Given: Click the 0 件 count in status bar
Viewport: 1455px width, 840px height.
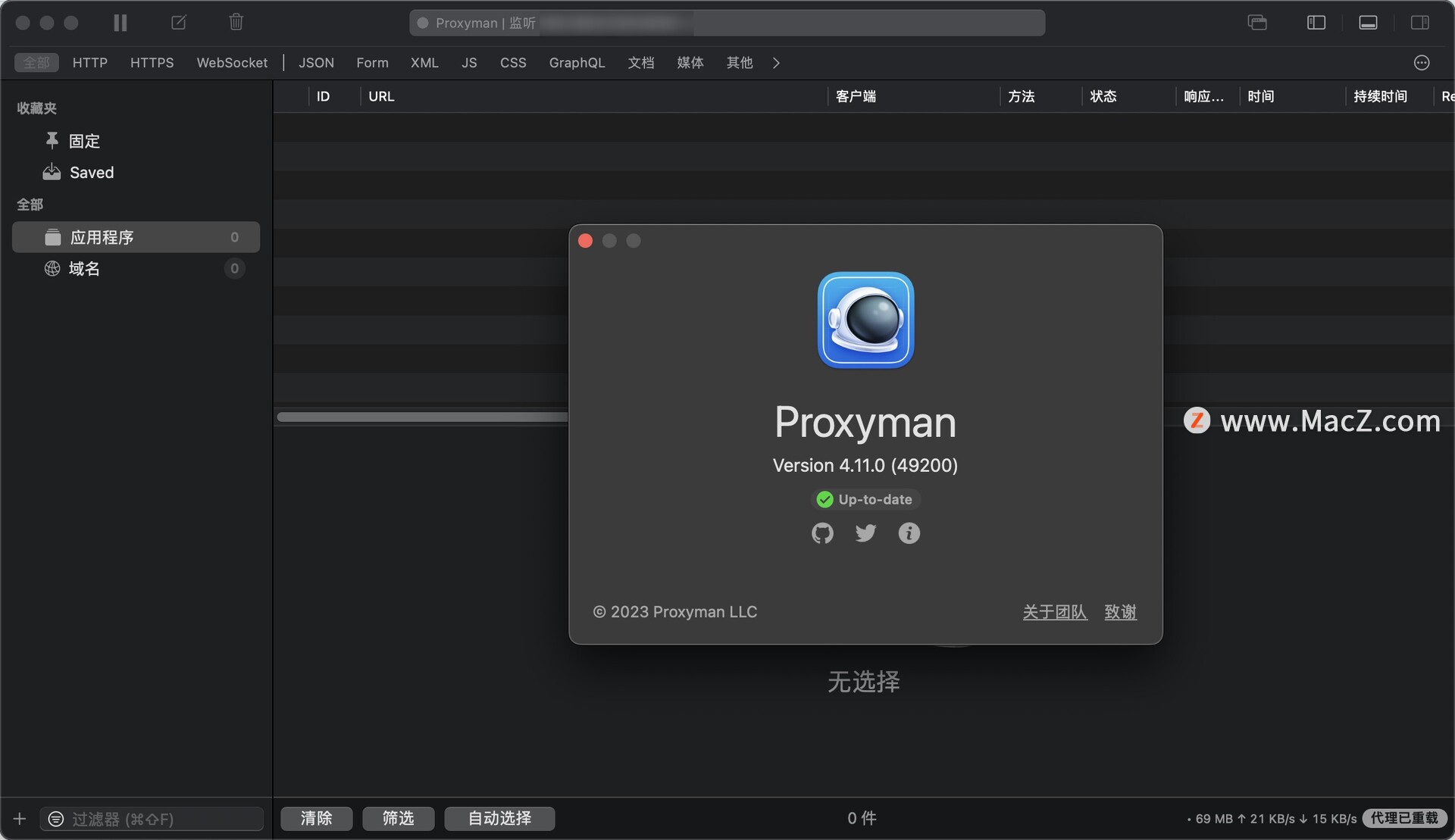Looking at the screenshot, I should coord(862,819).
